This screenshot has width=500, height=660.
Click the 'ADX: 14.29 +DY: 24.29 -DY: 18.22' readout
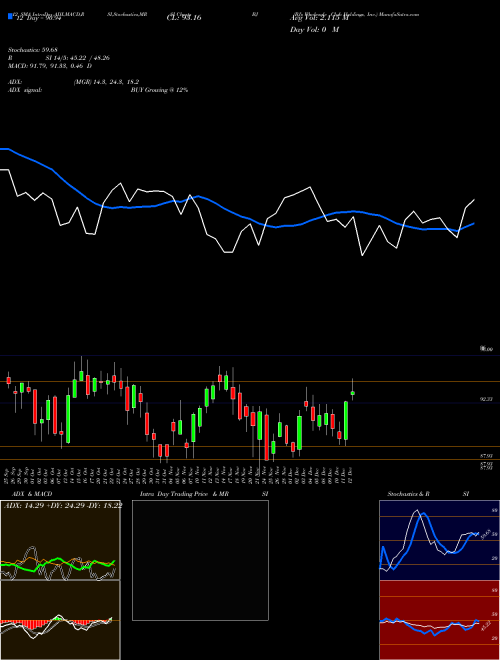point(63,505)
